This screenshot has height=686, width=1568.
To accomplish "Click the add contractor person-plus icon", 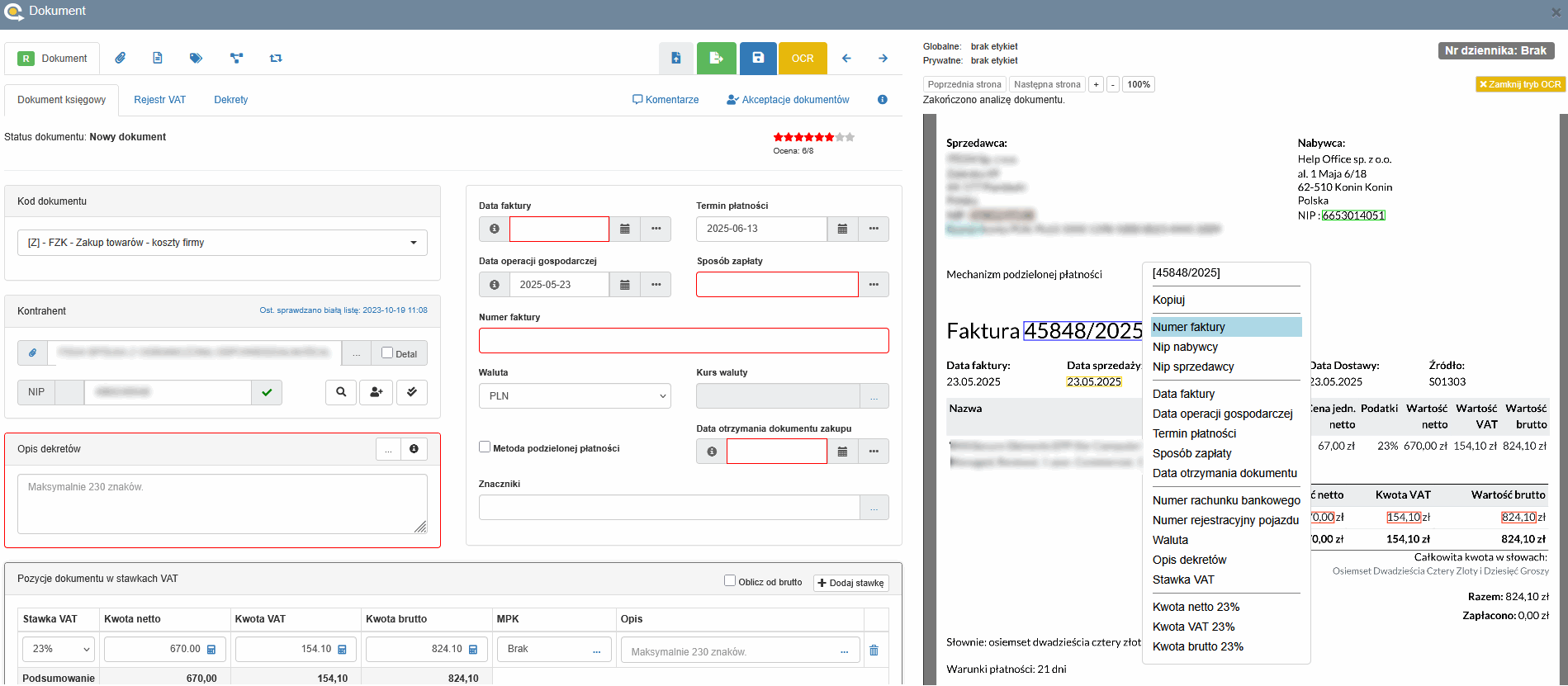I will point(376,392).
